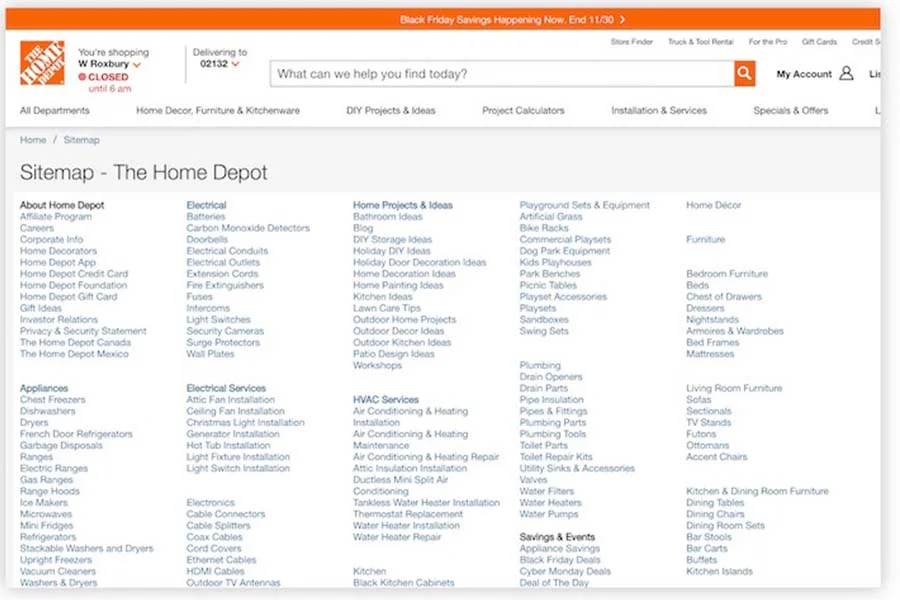Open Kitchen Islands link

[719, 571]
